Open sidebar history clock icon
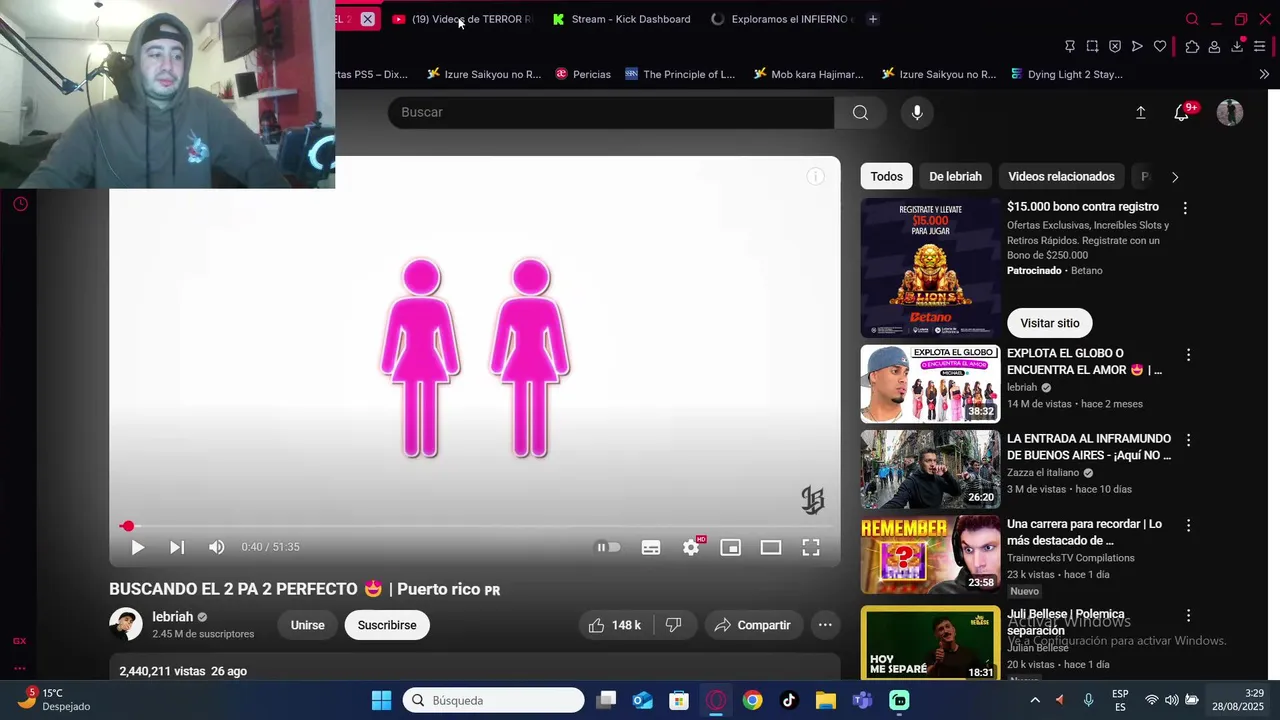 pos(20,204)
